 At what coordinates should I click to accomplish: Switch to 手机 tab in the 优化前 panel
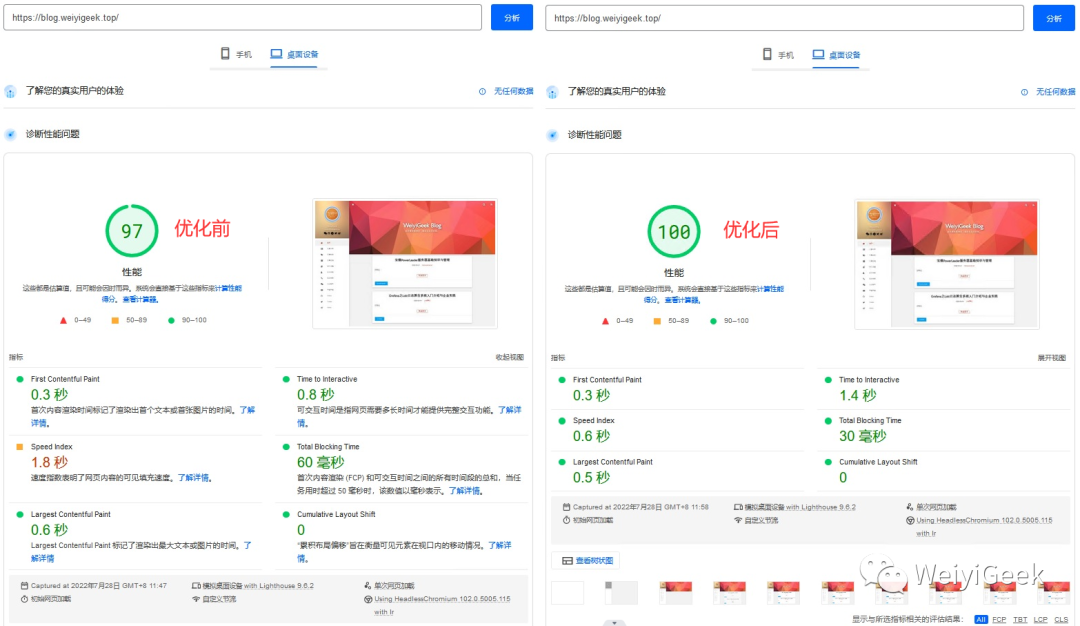236,54
